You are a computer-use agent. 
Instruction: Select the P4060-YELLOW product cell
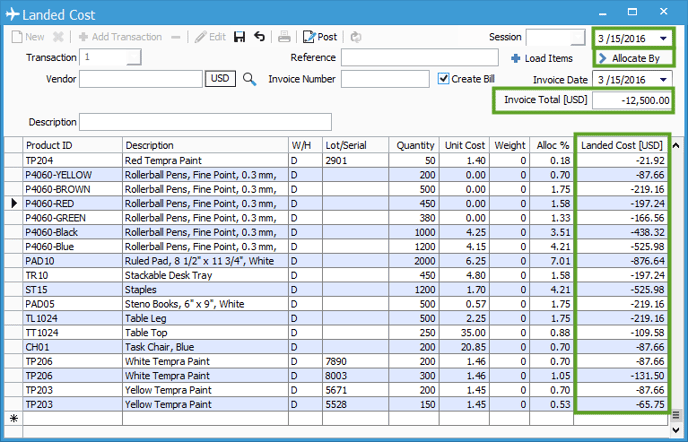pos(72,175)
